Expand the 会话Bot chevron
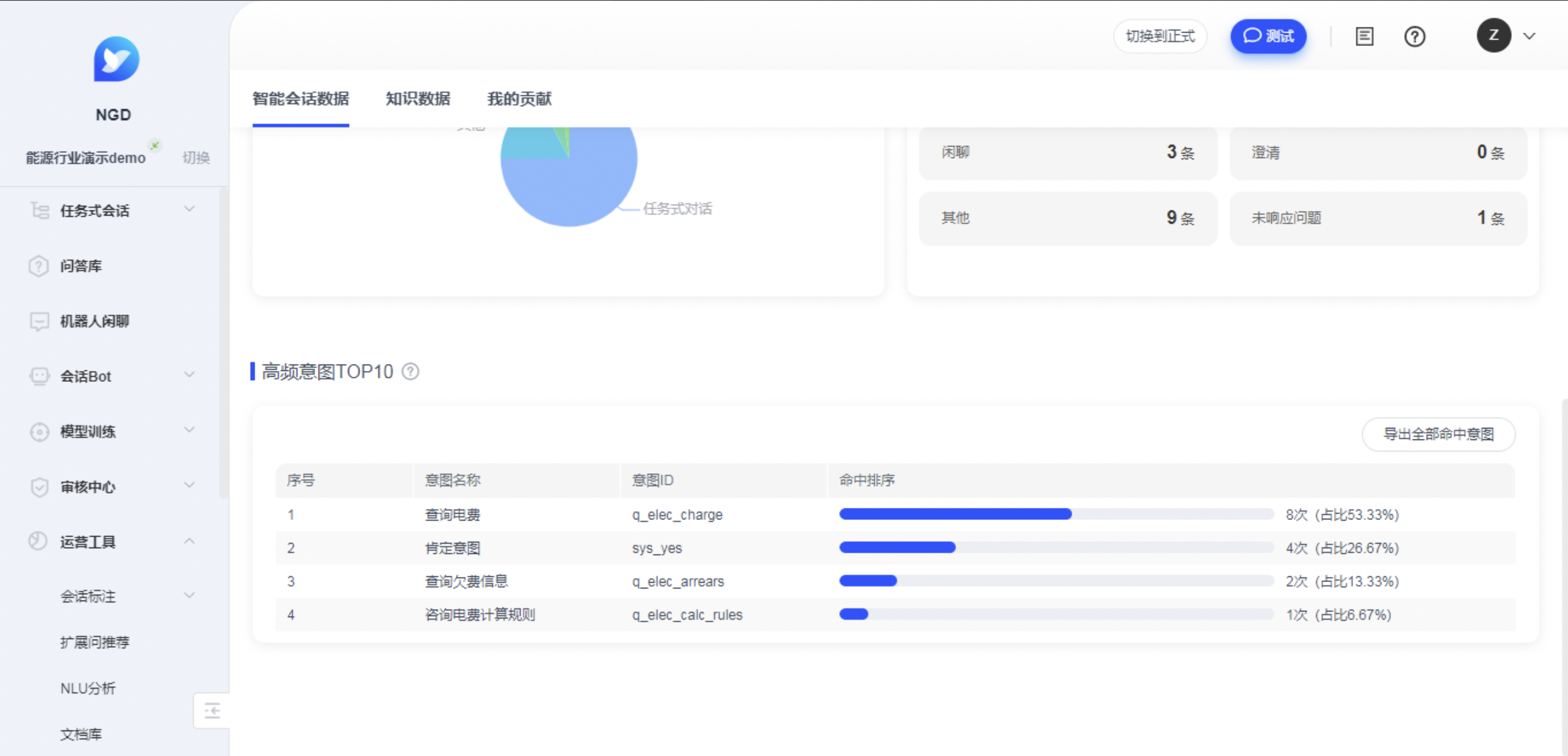The width and height of the screenshot is (1568, 756). pos(189,375)
